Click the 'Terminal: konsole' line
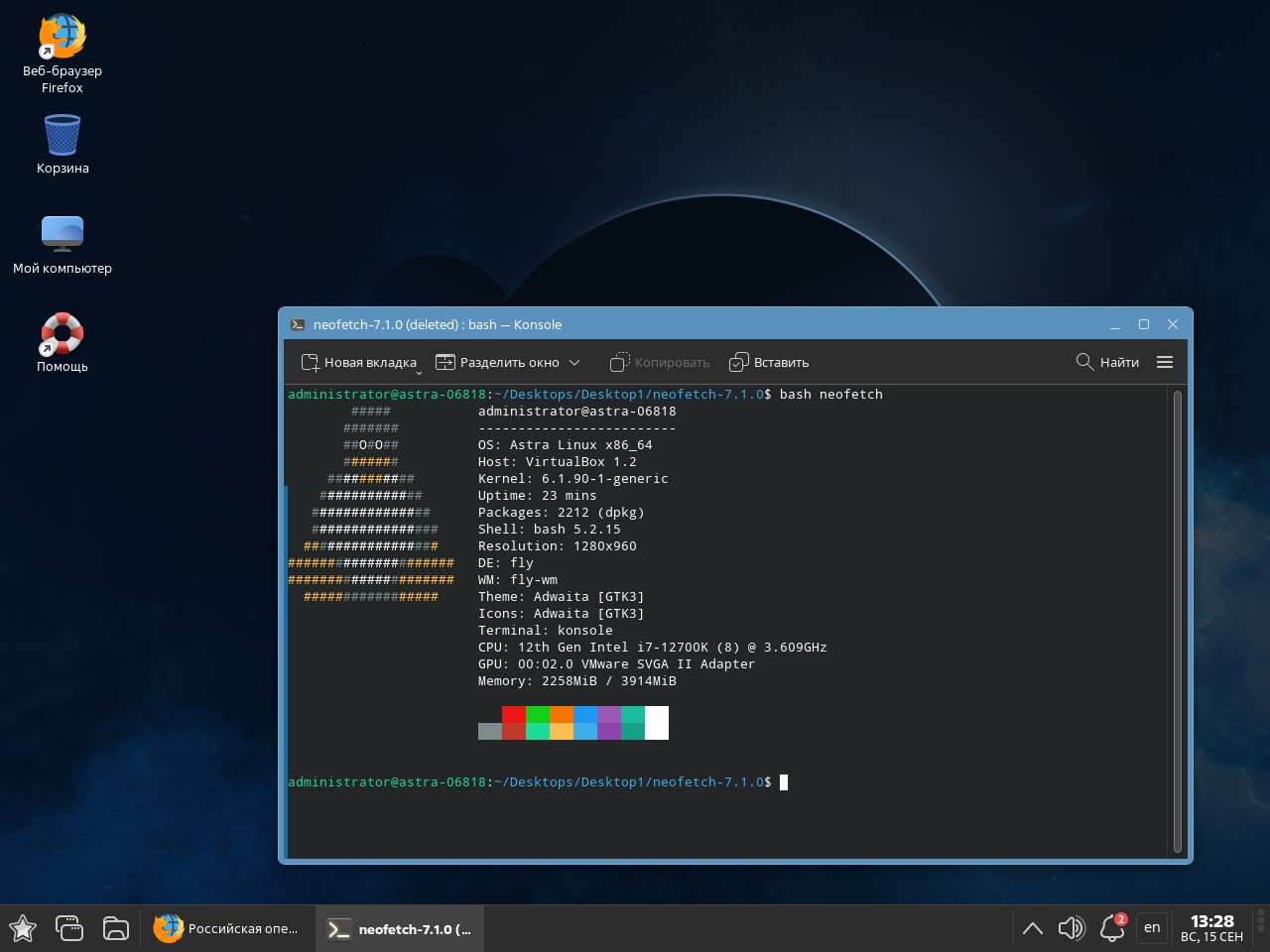Image resolution: width=1270 pixels, height=952 pixels. pyautogui.click(x=546, y=631)
